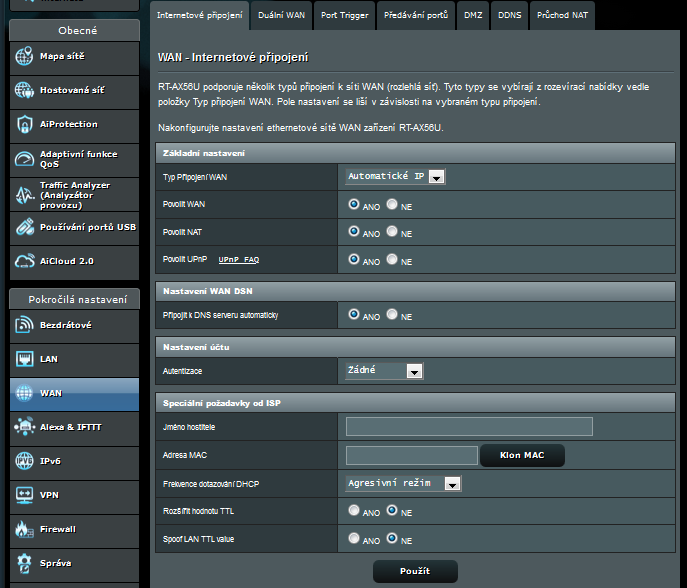Disable NAT by selecting NE
The width and height of the screenshot is (687, 588).
pos(392,231)
